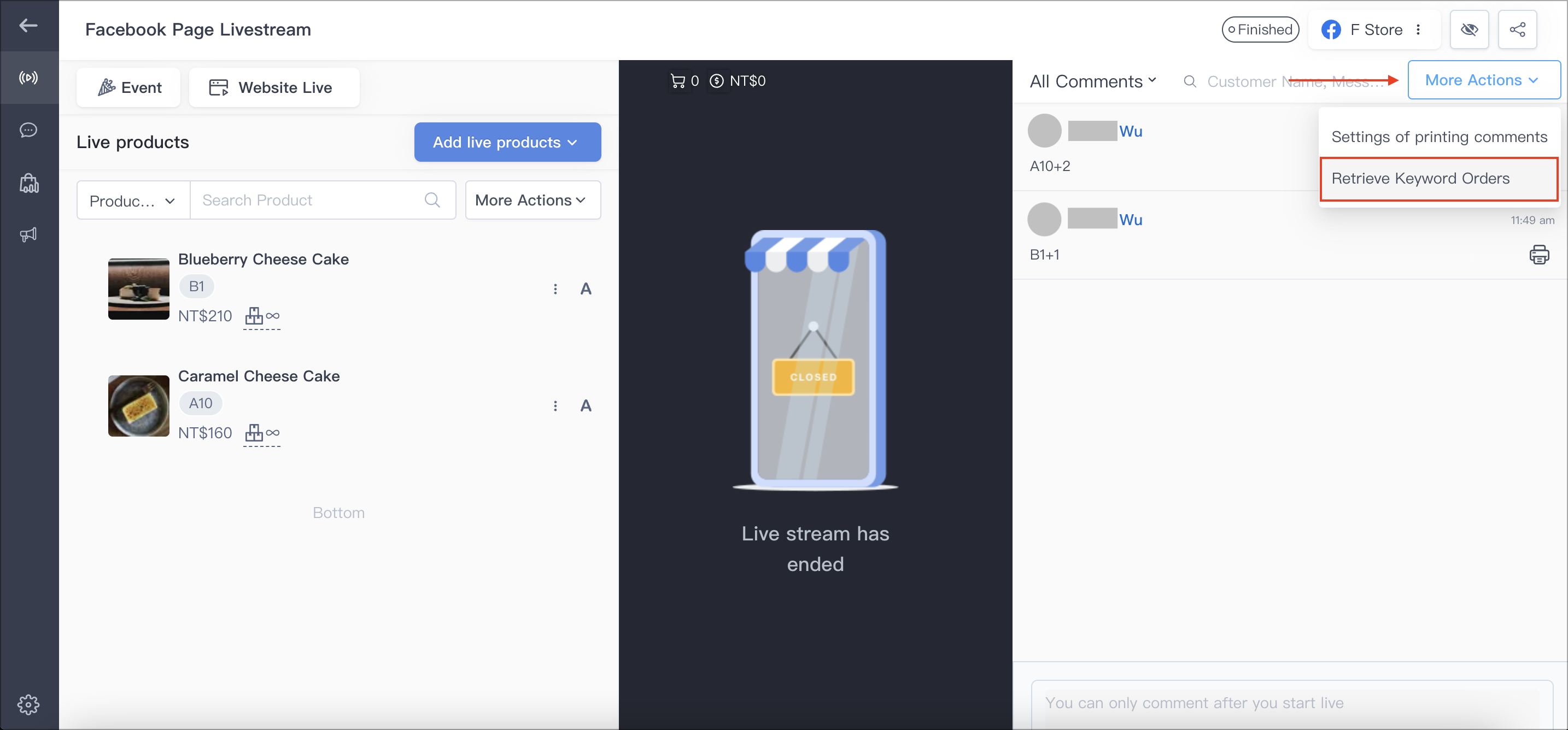Open the chat messages sidebar icon
This screenshot has width=1568, height=730.
pos(28,130)
